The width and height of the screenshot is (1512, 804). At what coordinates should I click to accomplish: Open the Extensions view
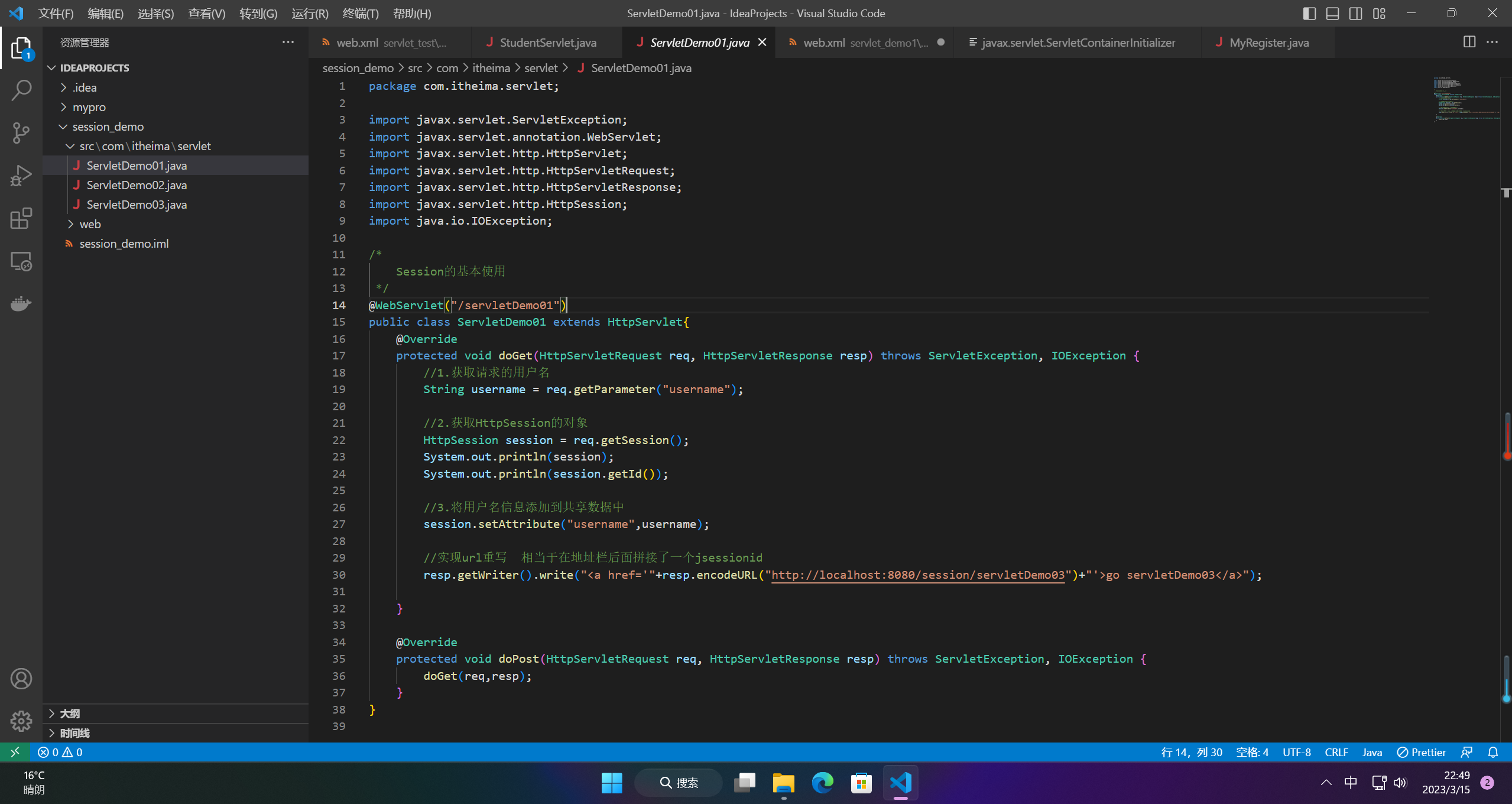pos(21,218)
